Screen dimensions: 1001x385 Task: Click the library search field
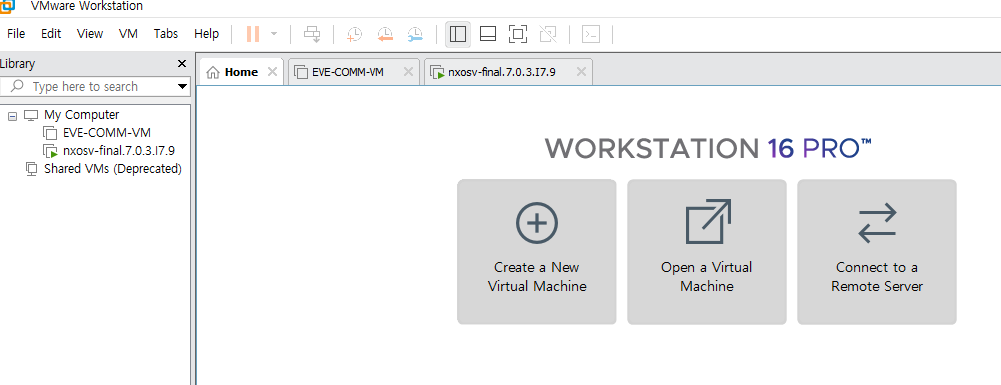click(x=95, y=86)
